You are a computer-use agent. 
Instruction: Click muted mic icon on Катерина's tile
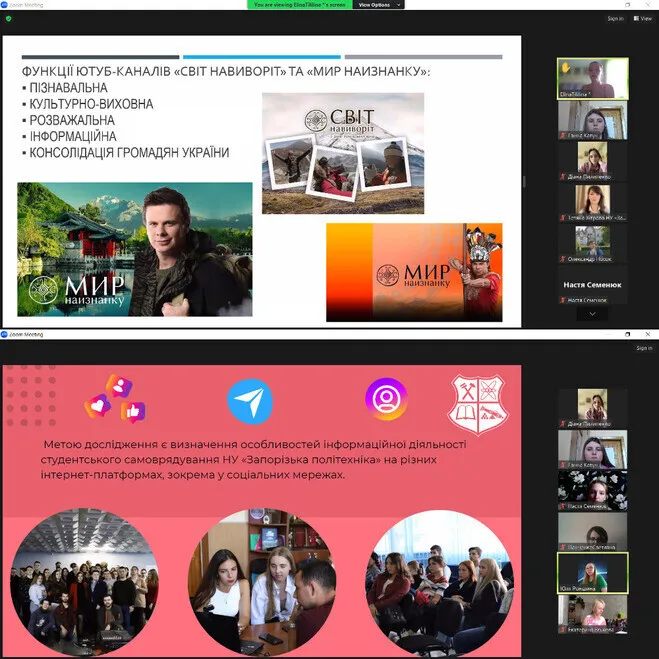(563, 630)
